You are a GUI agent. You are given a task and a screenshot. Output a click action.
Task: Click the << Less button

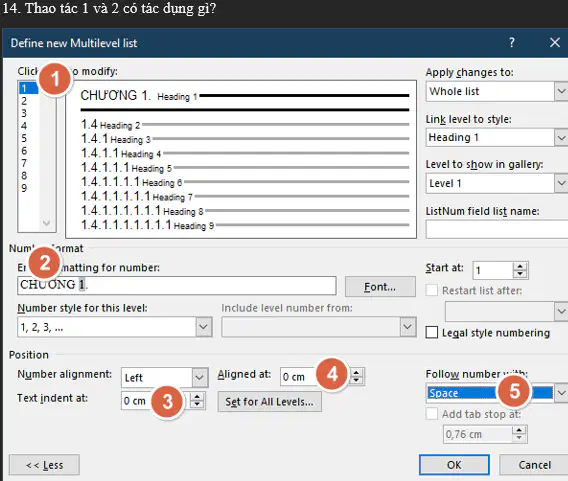point(44,465)
